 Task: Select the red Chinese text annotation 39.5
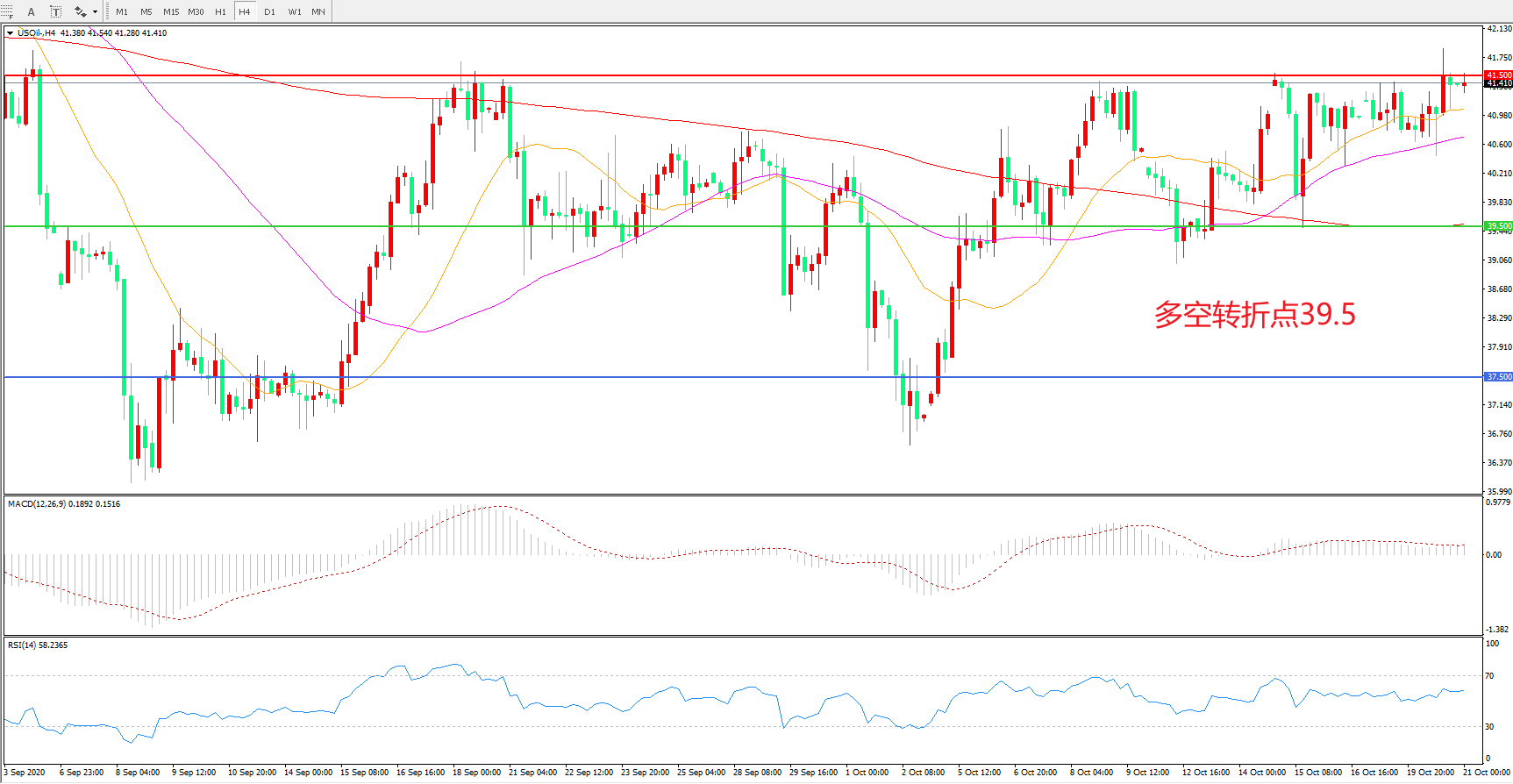(x=1254, y=314)
